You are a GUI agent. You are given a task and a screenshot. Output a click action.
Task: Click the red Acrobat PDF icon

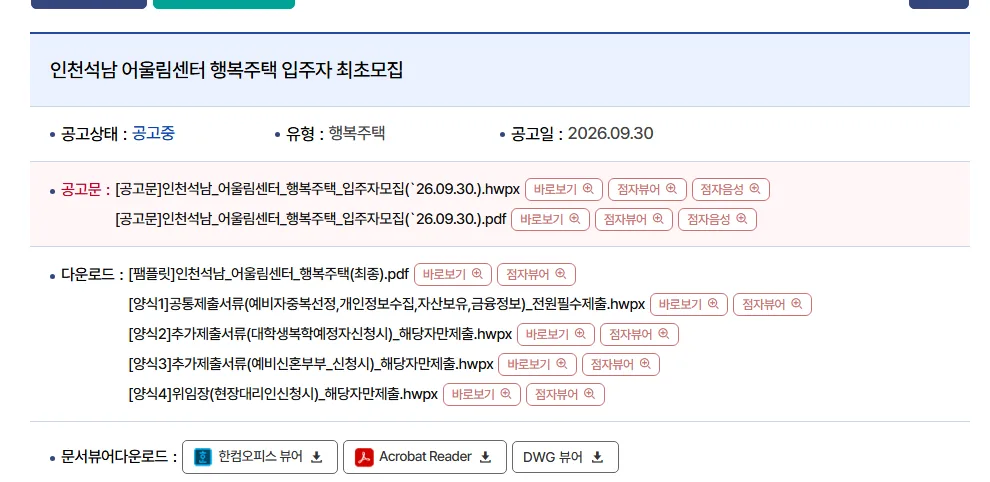[364, 457]
